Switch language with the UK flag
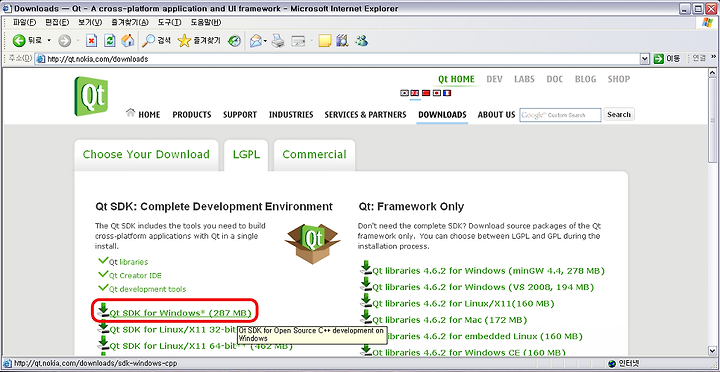 pyautogui.click(x=415, y=93)
